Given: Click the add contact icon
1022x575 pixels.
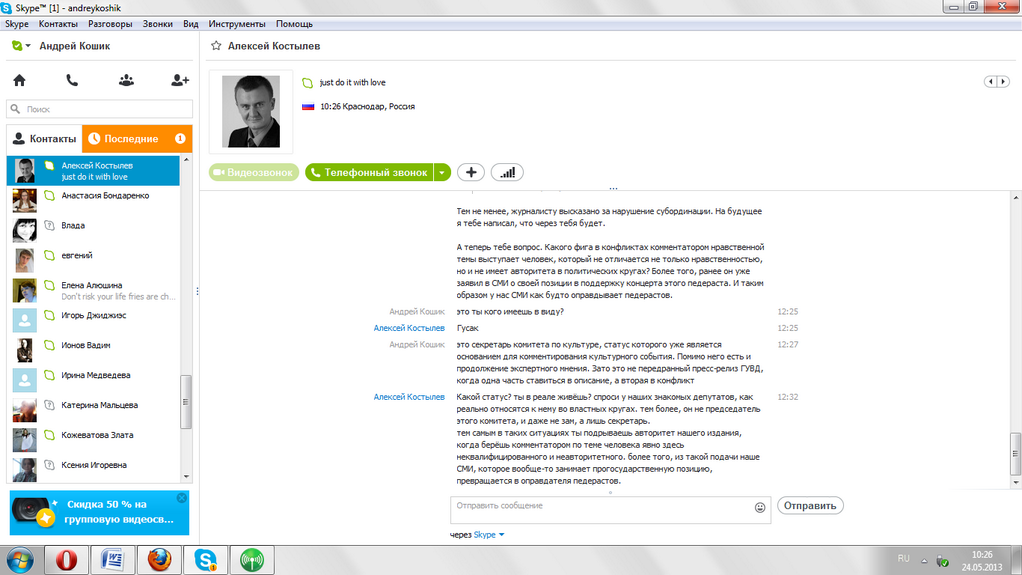Looking at the screenshot, I should pyautogui.click(x=180, y=80).
